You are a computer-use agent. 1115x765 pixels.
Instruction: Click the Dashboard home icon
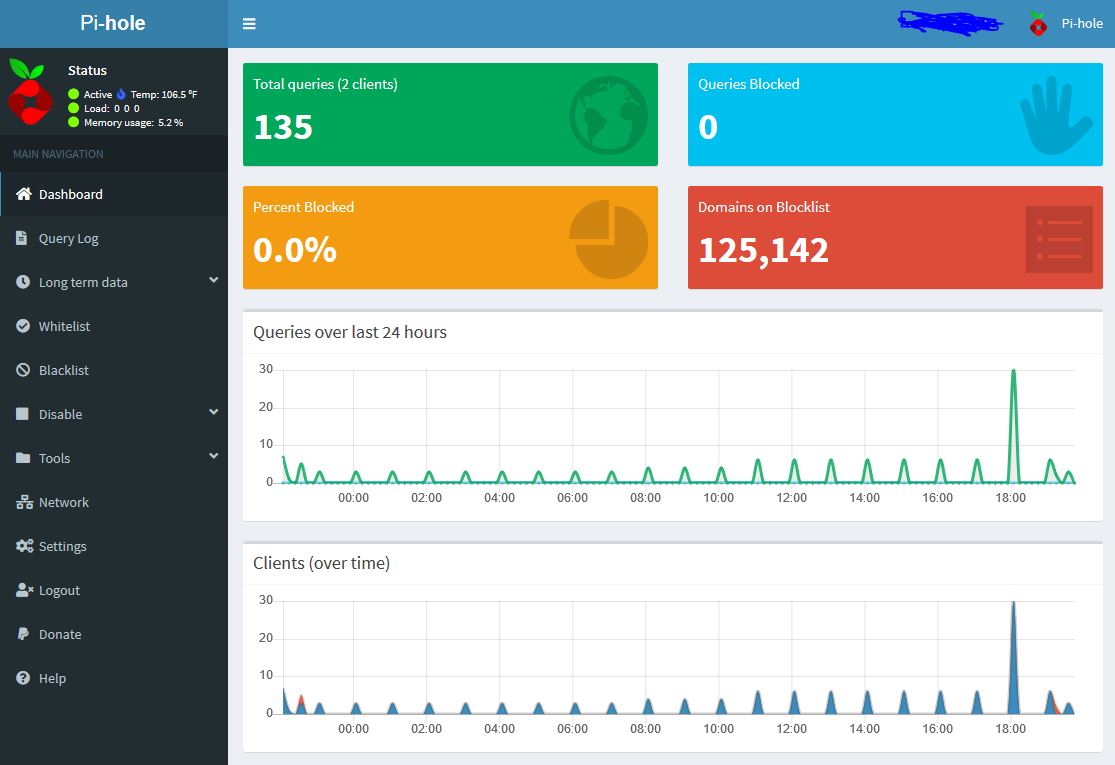[x=24, y=194]
